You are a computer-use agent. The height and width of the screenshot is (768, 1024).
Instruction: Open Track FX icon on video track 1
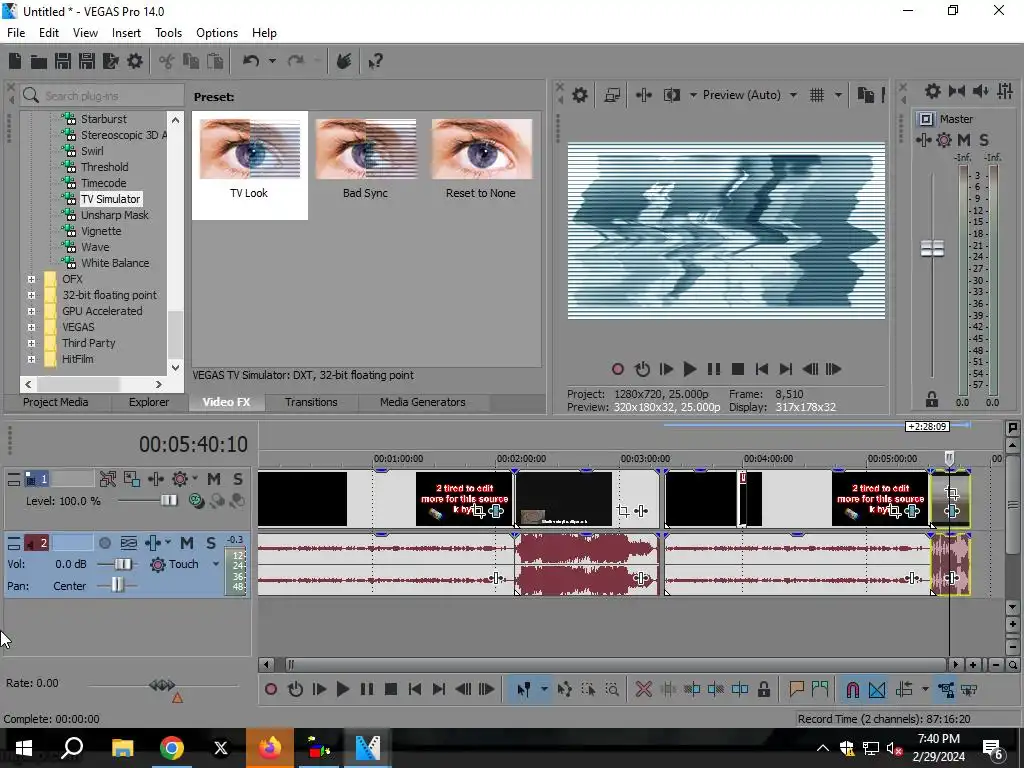coord(155,479)
